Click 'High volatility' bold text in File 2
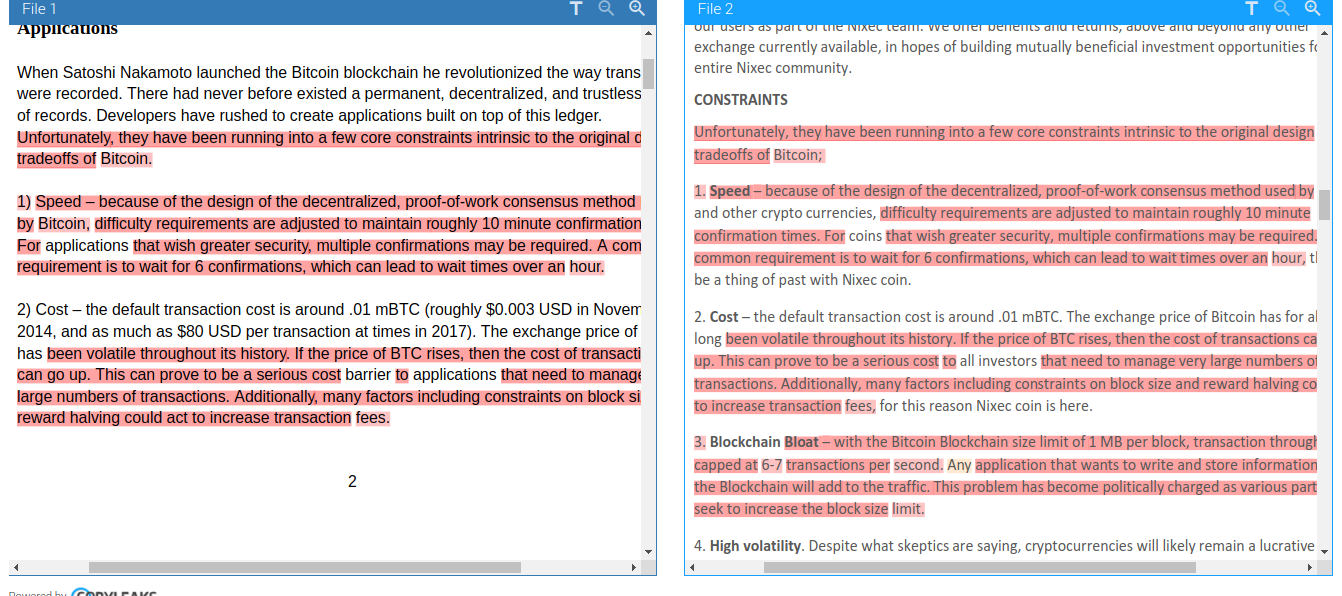The height and width of the screenshot is (596, 1342). click(x=755, y=546)
